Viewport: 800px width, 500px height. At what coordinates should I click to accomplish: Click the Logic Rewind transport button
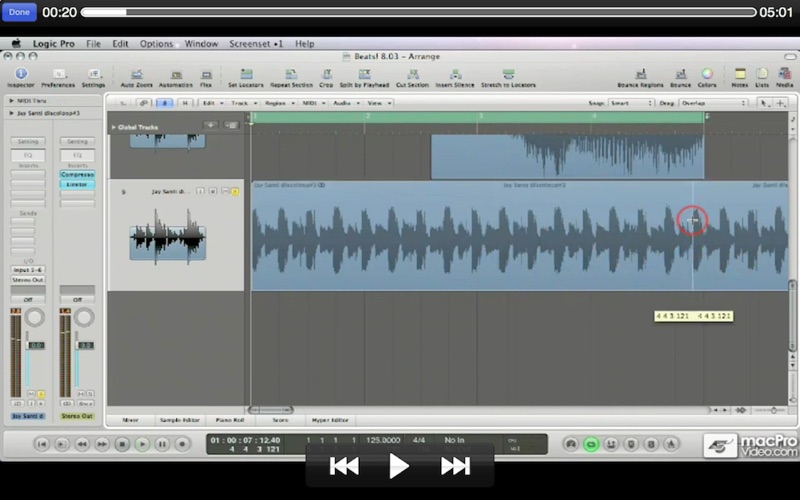pos(82,444)
